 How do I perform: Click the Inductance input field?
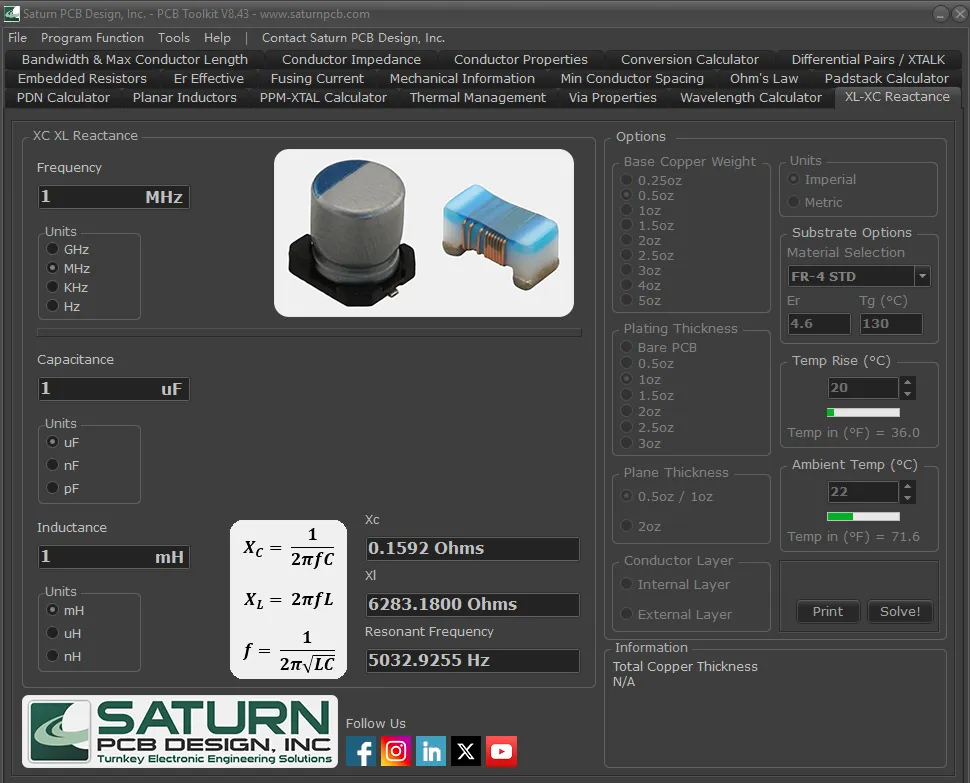pyautogui.click(x=113, y=557)
